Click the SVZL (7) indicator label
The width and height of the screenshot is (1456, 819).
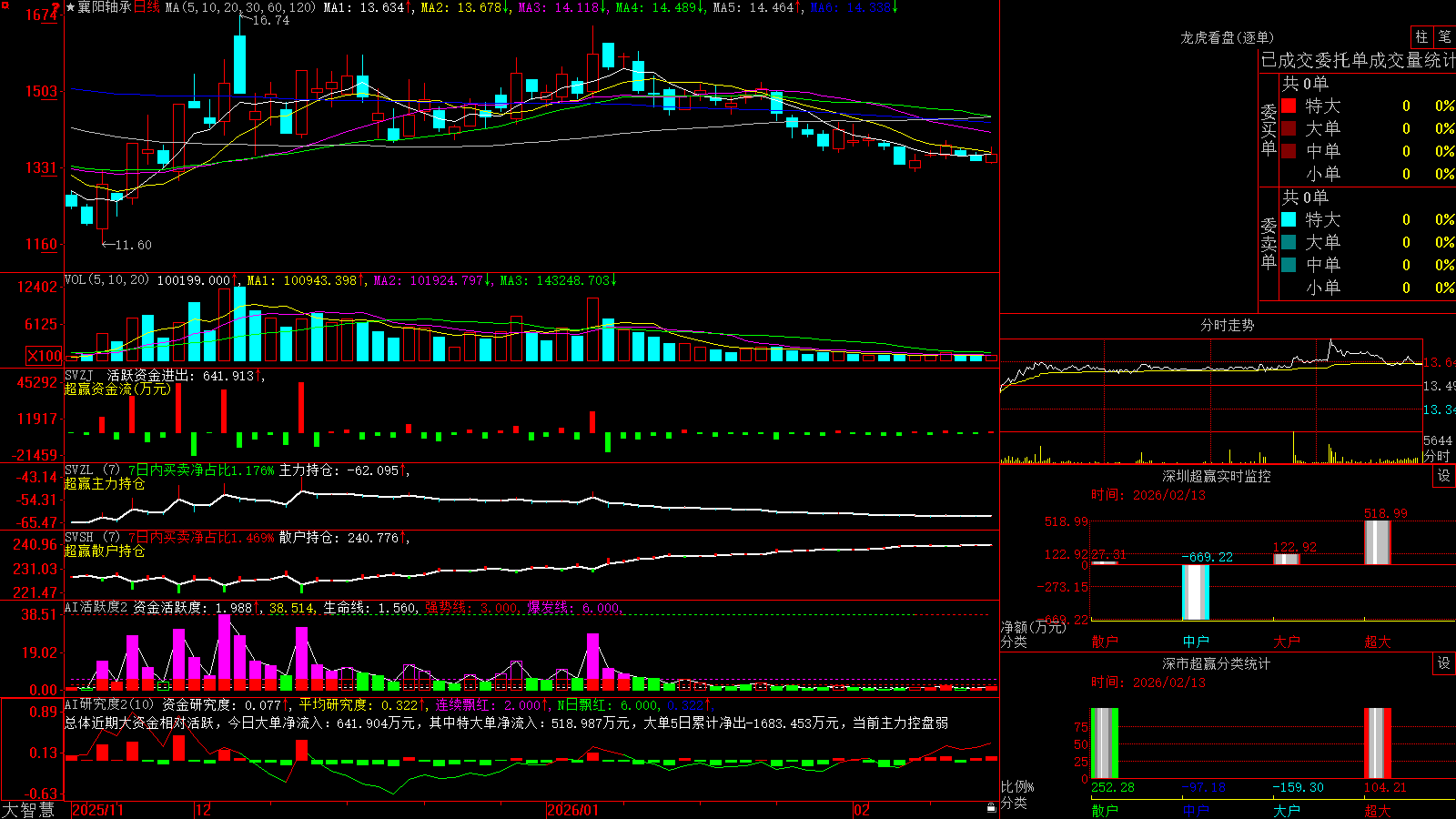(x=92, y=470)
